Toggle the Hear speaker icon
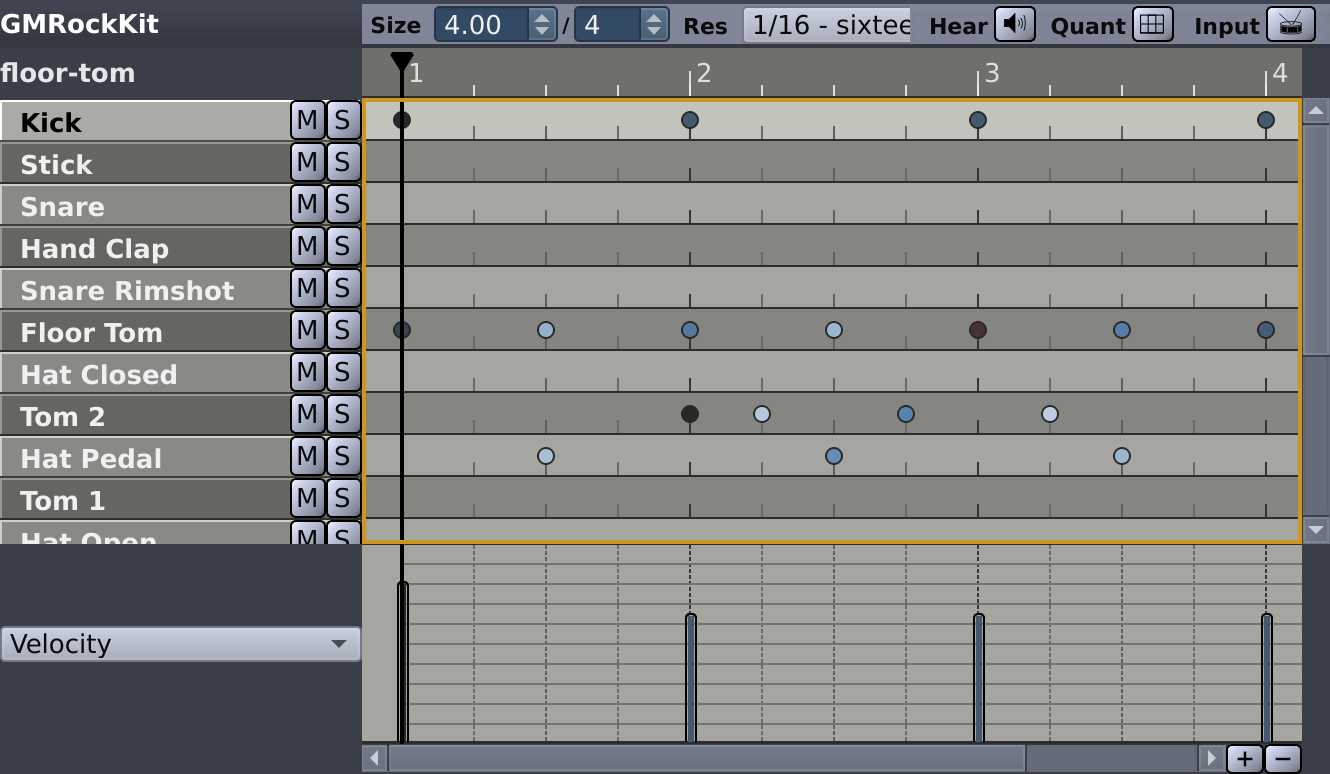Screen dimensions: 1330x774 click(1014, 24)
